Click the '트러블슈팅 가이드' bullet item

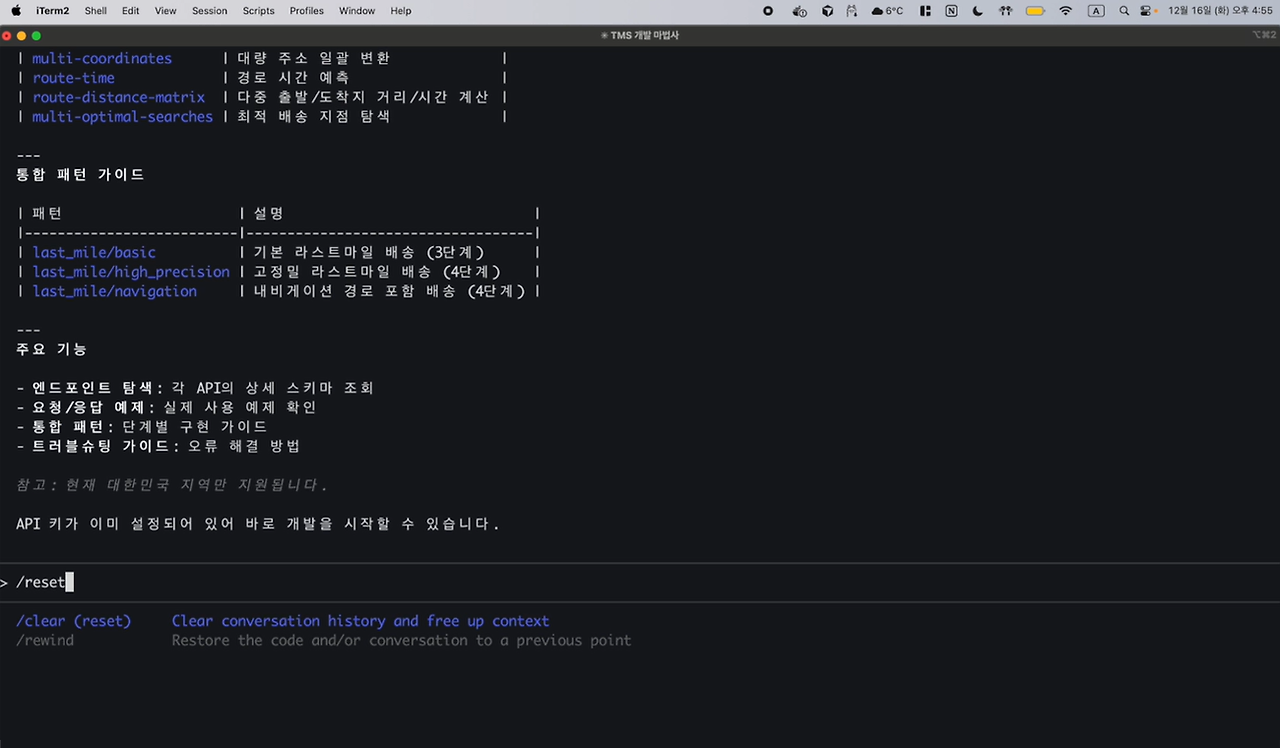click(158, 446)
